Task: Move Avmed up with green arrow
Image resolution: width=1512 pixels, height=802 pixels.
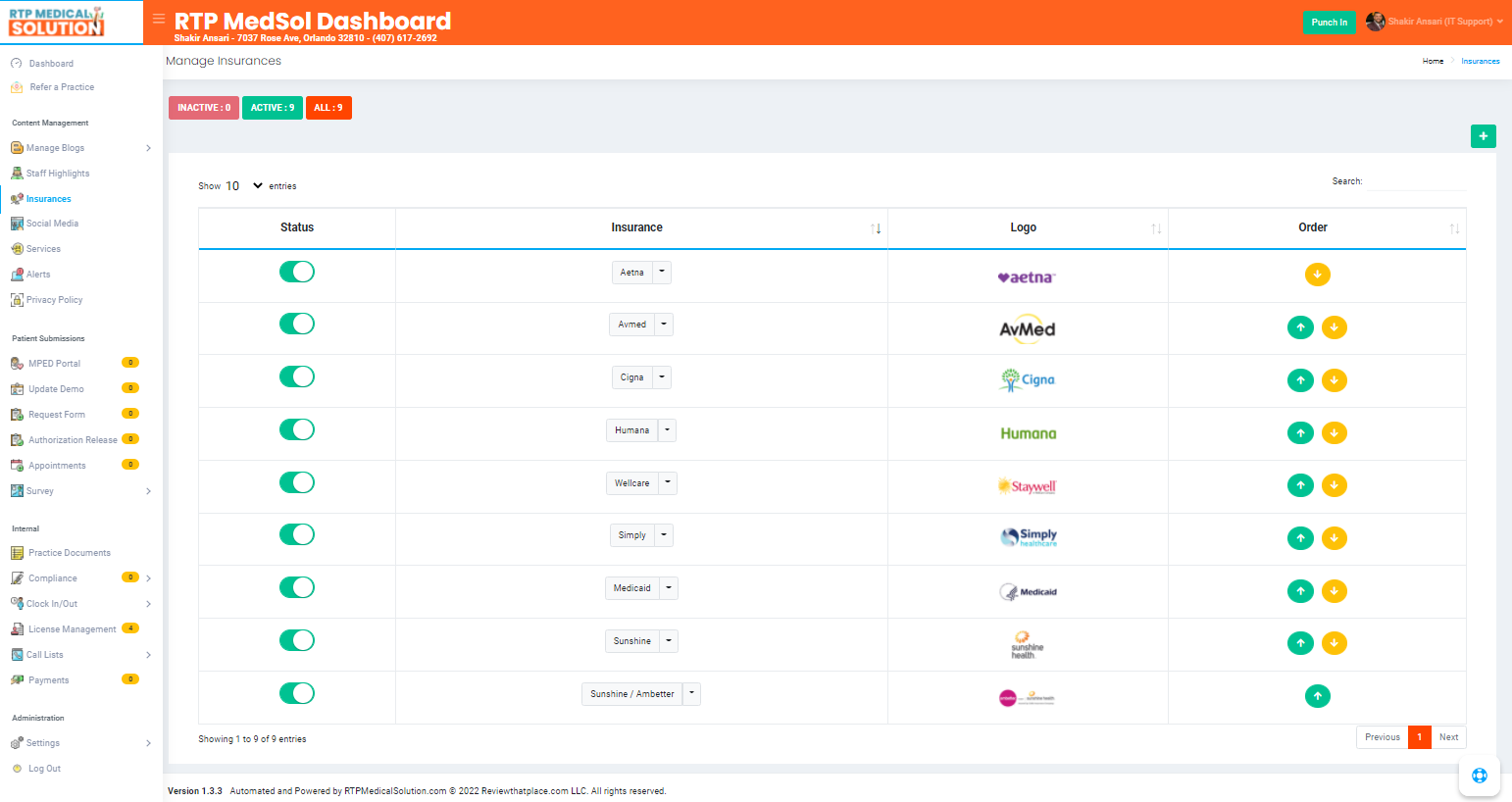Action: click(x=1300, y=327)
